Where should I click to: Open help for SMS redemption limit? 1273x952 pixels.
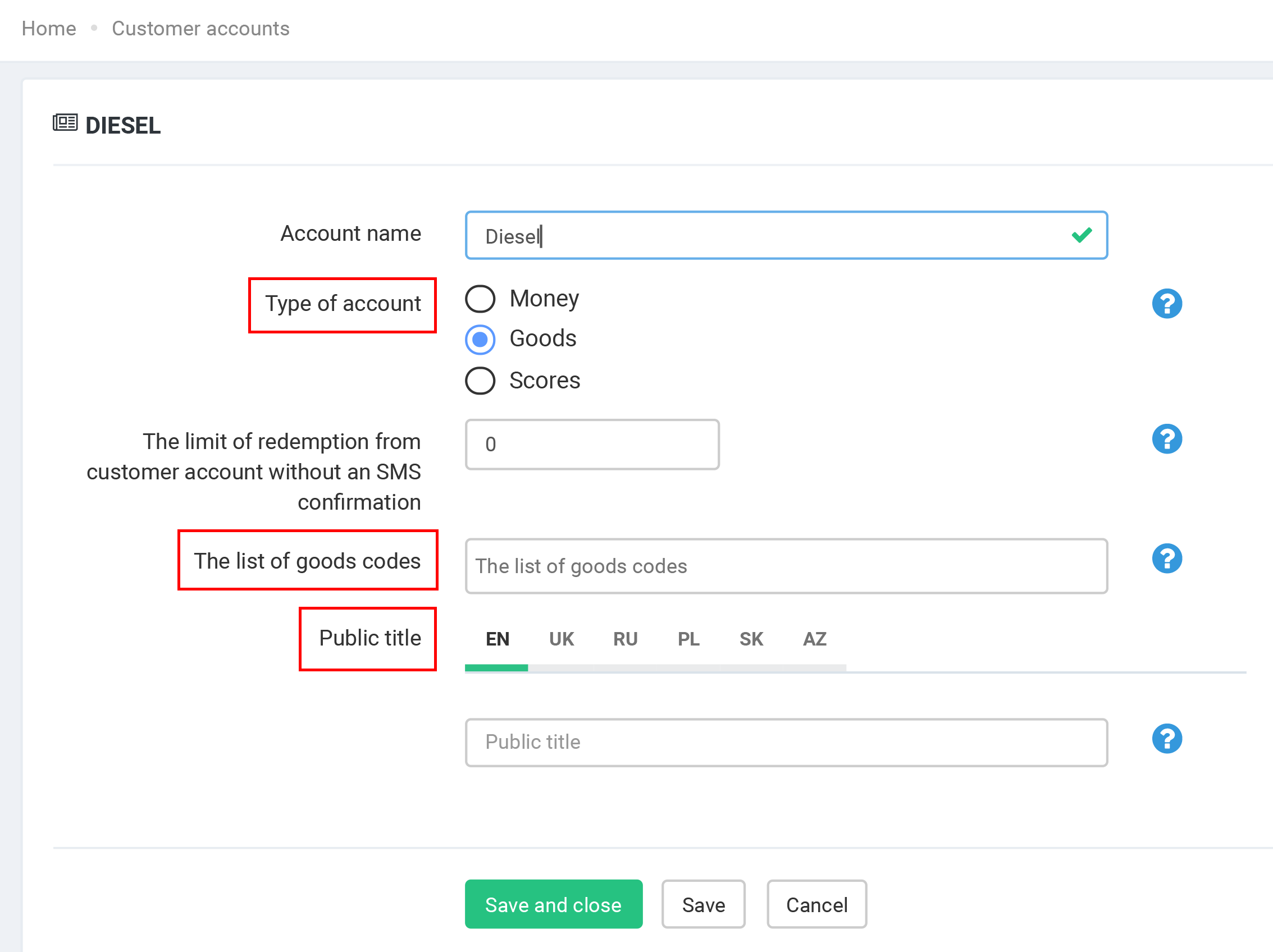coord(1166,440)
